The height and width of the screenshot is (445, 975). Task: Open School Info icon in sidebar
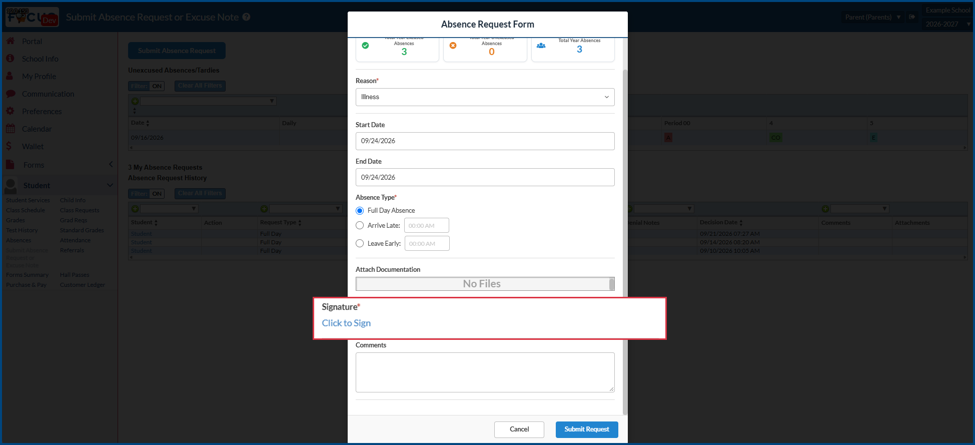click(x=10, y=58)
